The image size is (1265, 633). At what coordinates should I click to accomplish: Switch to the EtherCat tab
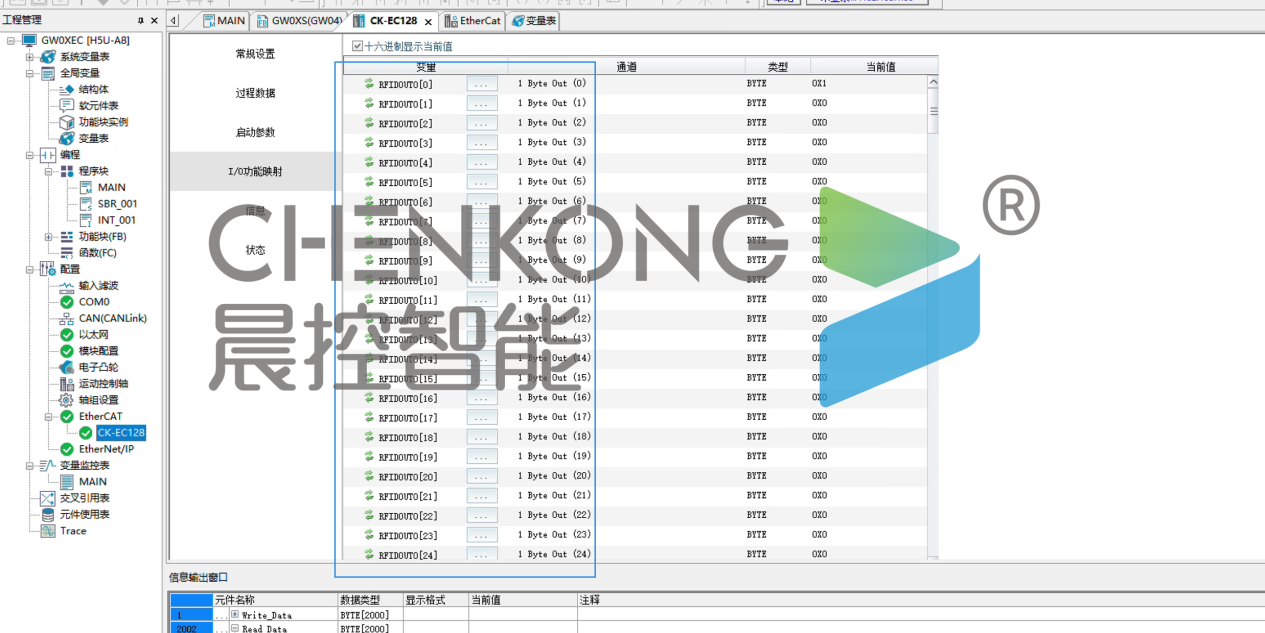coord(471,20)
